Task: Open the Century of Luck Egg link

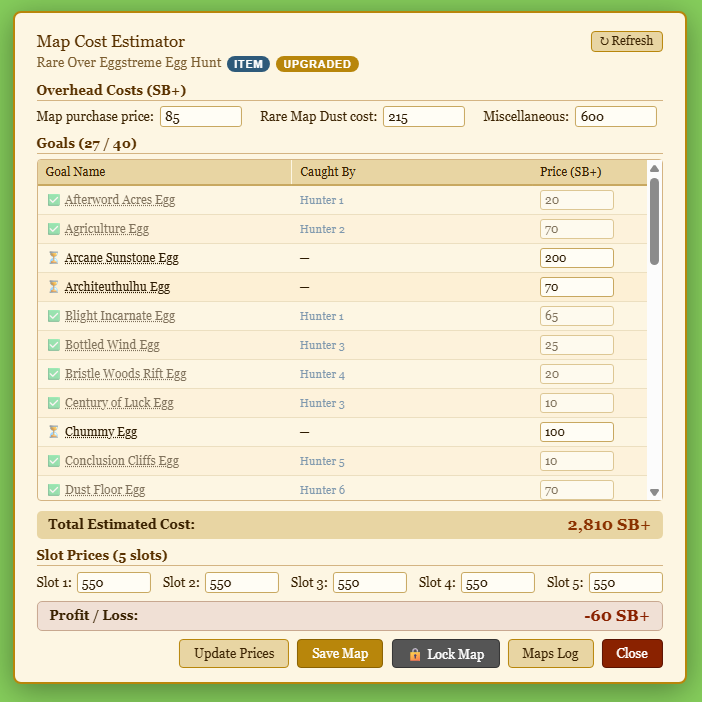Action: [119, 403]
